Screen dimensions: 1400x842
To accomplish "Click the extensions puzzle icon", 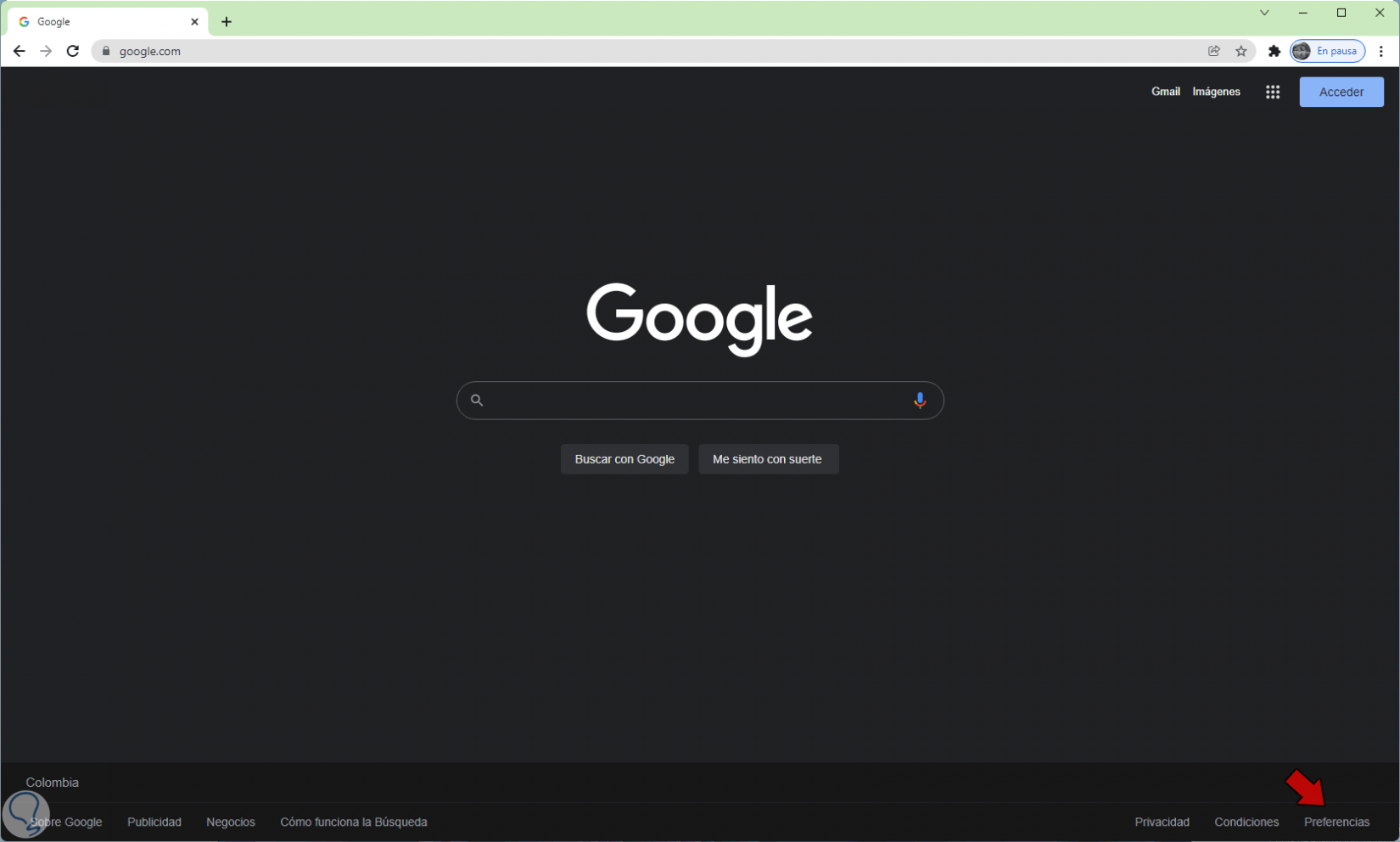I will (x=1274, y=51).
